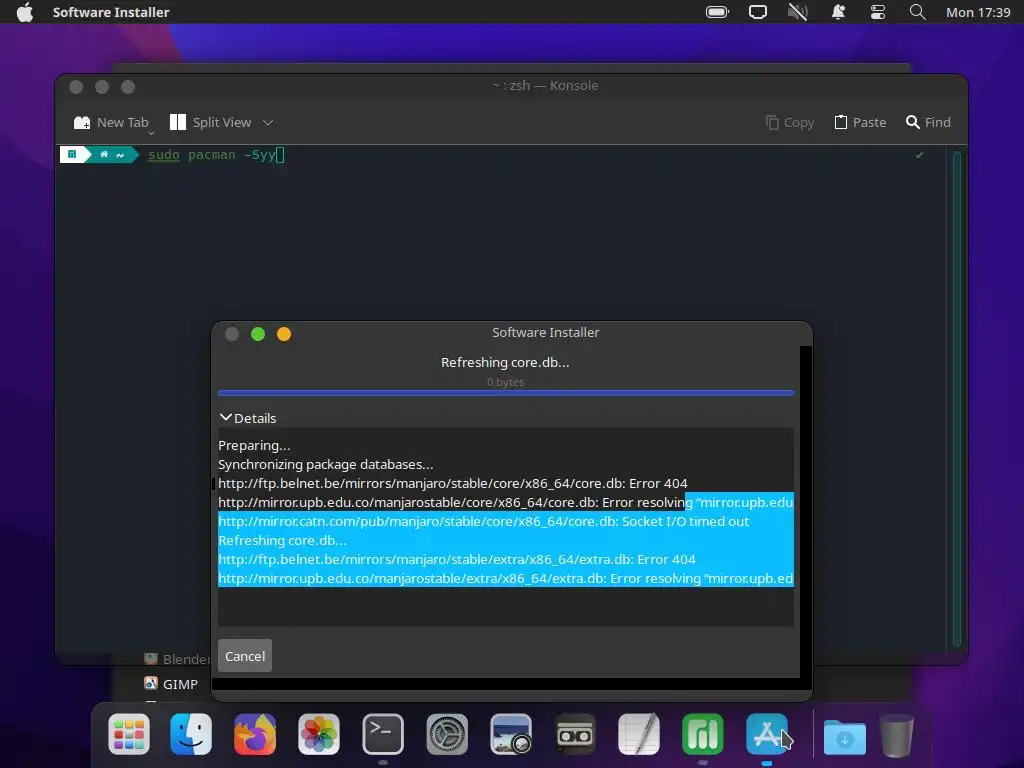
Task: Click the Refreshing core.db... heading
Action: click(x=505, y=362)
